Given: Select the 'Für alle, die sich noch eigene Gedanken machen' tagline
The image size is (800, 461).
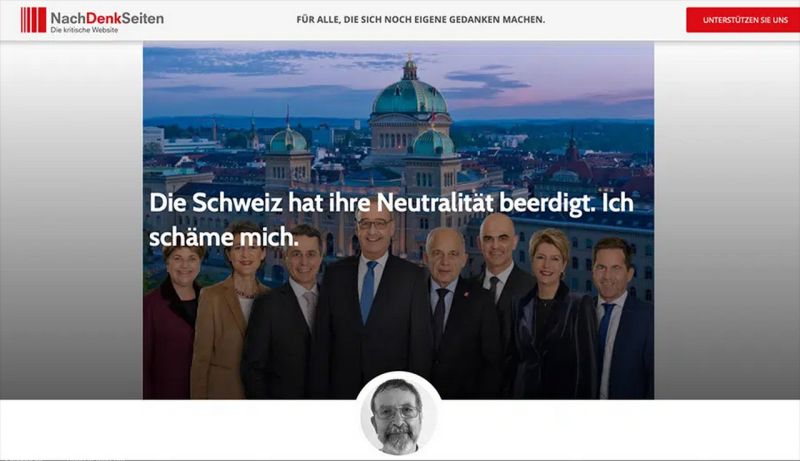Looking at the screenshot, I should 420,20.
